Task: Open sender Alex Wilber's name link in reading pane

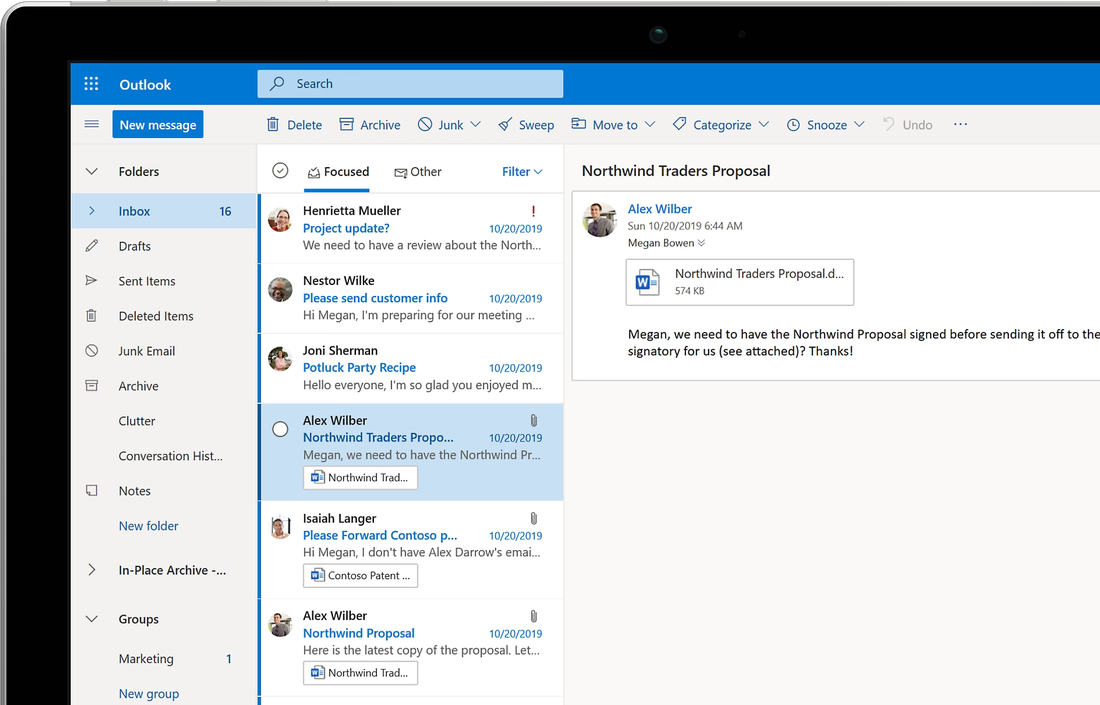Action: pyautogui.click(x=659, y=209)
